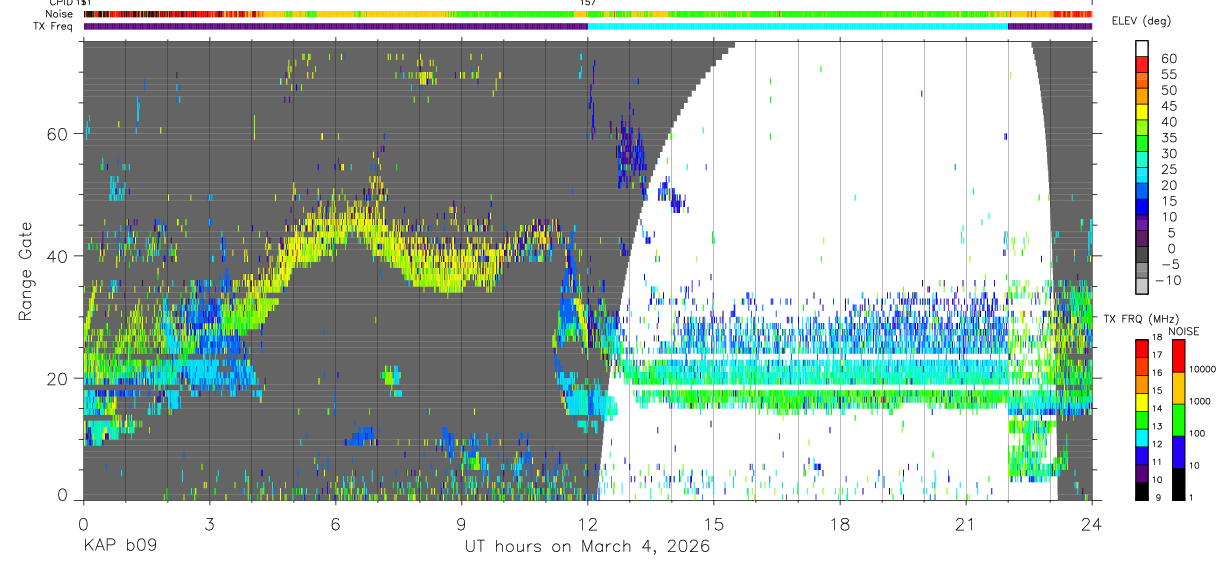Click the '100' noise legend label

1199,433
